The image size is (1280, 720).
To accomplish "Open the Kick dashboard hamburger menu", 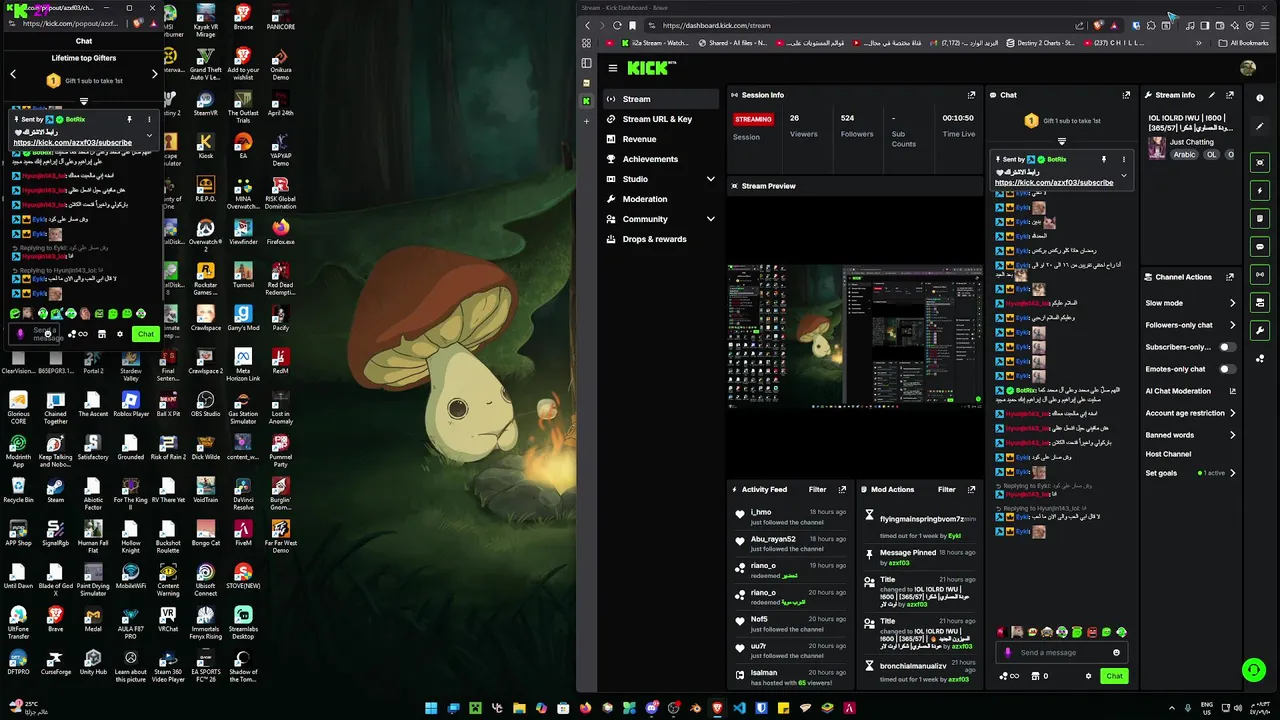I will pos(612,68).
